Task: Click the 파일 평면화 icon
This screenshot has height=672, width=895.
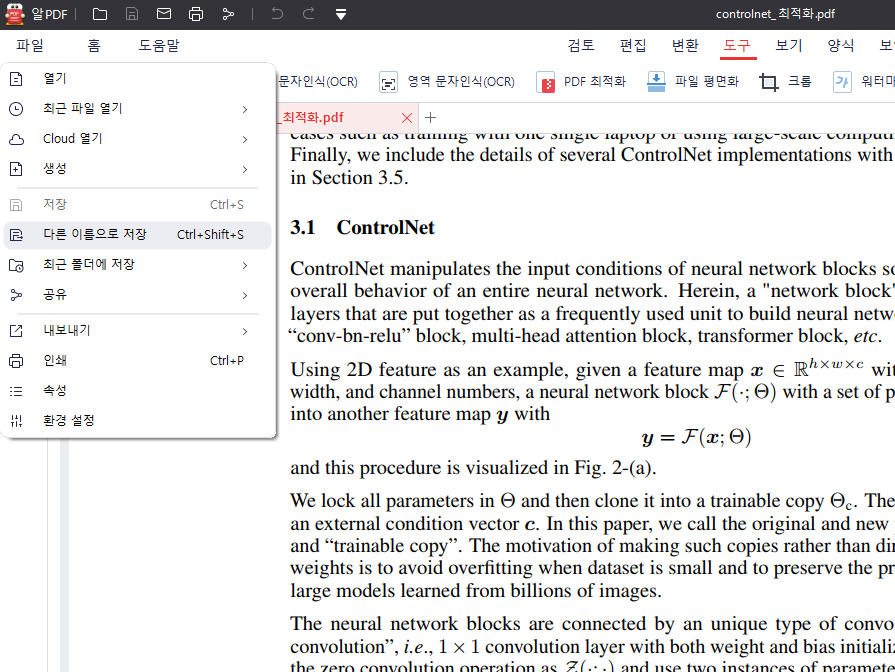Action: coord(656,82)
